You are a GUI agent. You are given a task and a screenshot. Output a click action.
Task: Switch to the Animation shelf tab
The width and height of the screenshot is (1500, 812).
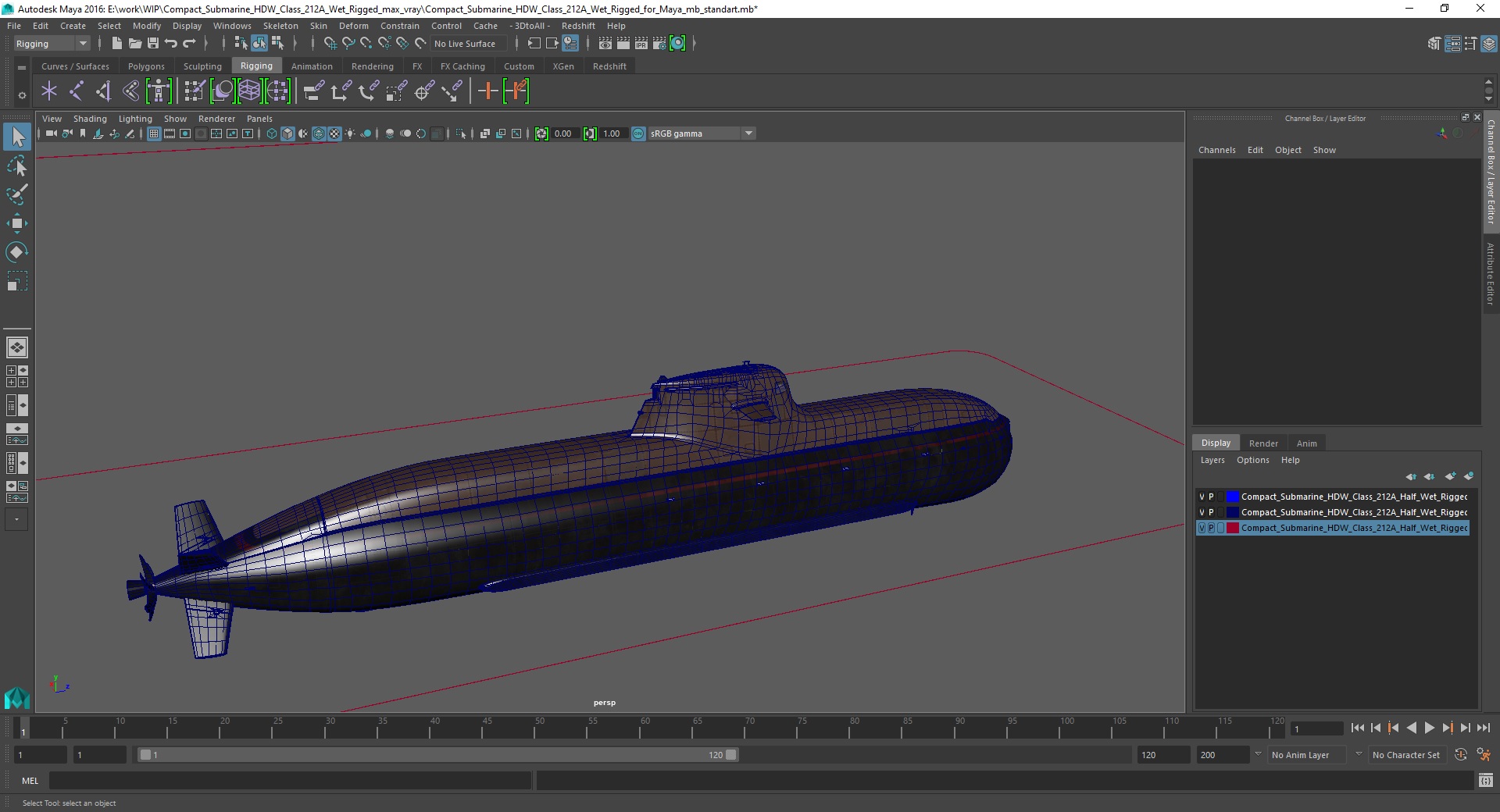pyautogui.click(x=312, y=66)
